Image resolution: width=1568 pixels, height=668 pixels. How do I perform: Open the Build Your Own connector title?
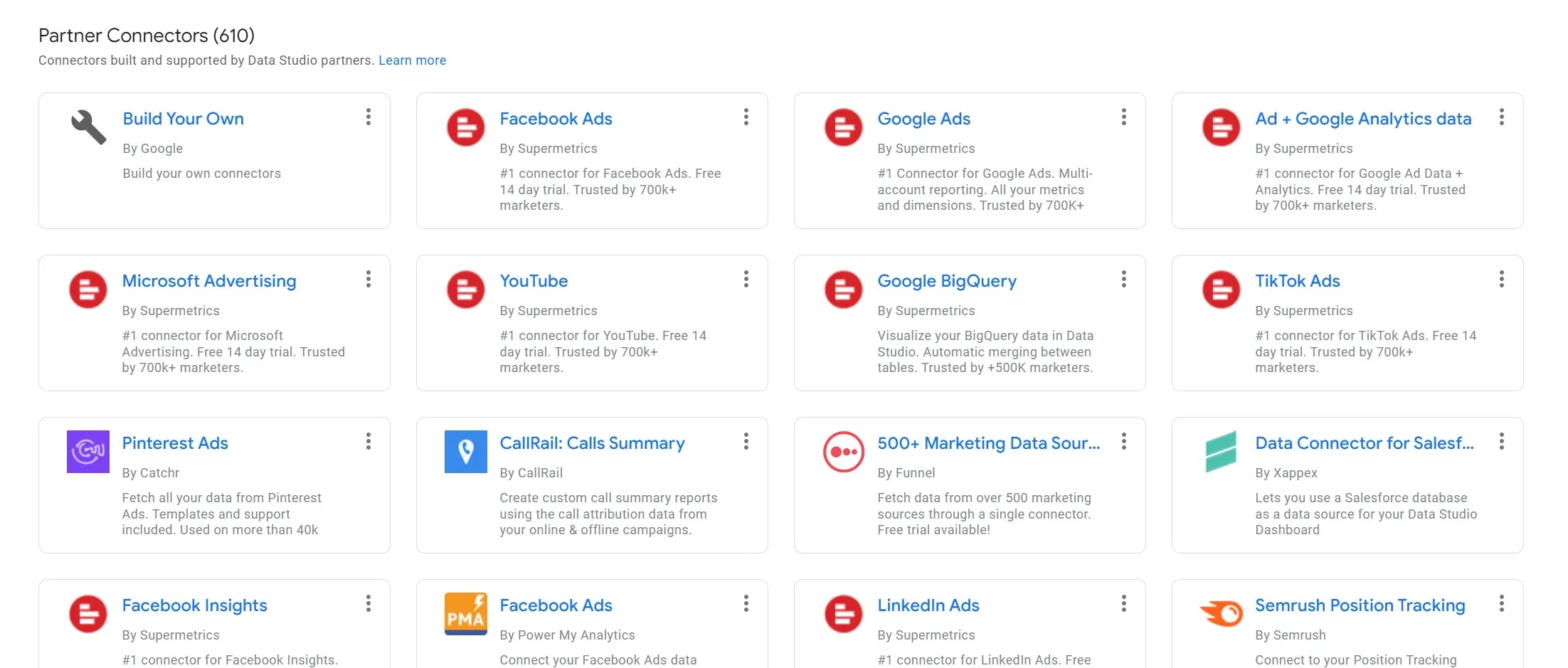click(x=184, y=119)
